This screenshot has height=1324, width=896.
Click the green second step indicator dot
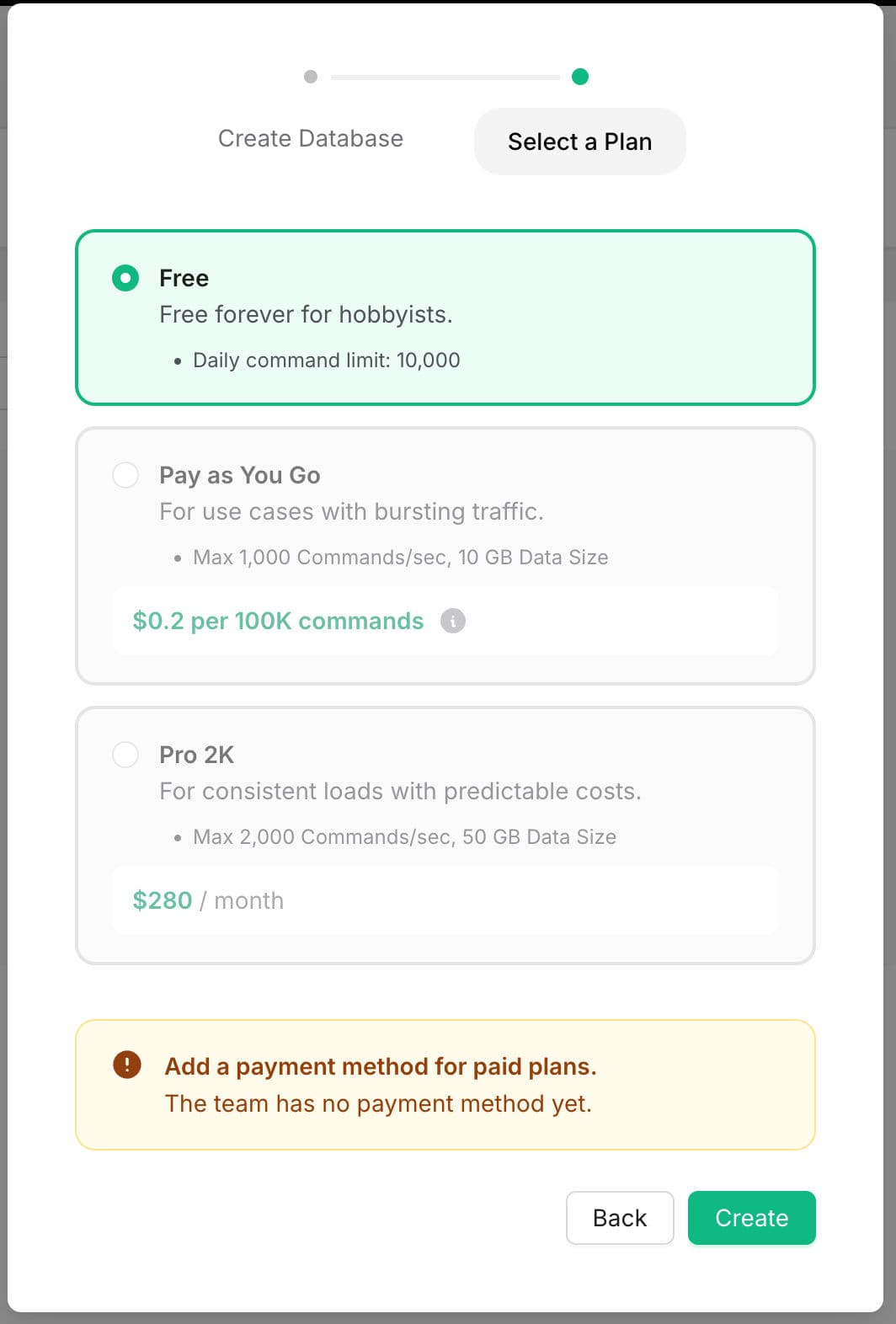580,77
